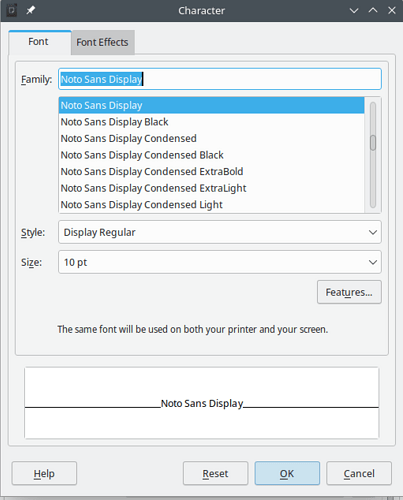The height and width of the screenshot is (500, 403).
Task: Pick Noto Sans Display Condensed Black
Action: (x=212, y=155)
